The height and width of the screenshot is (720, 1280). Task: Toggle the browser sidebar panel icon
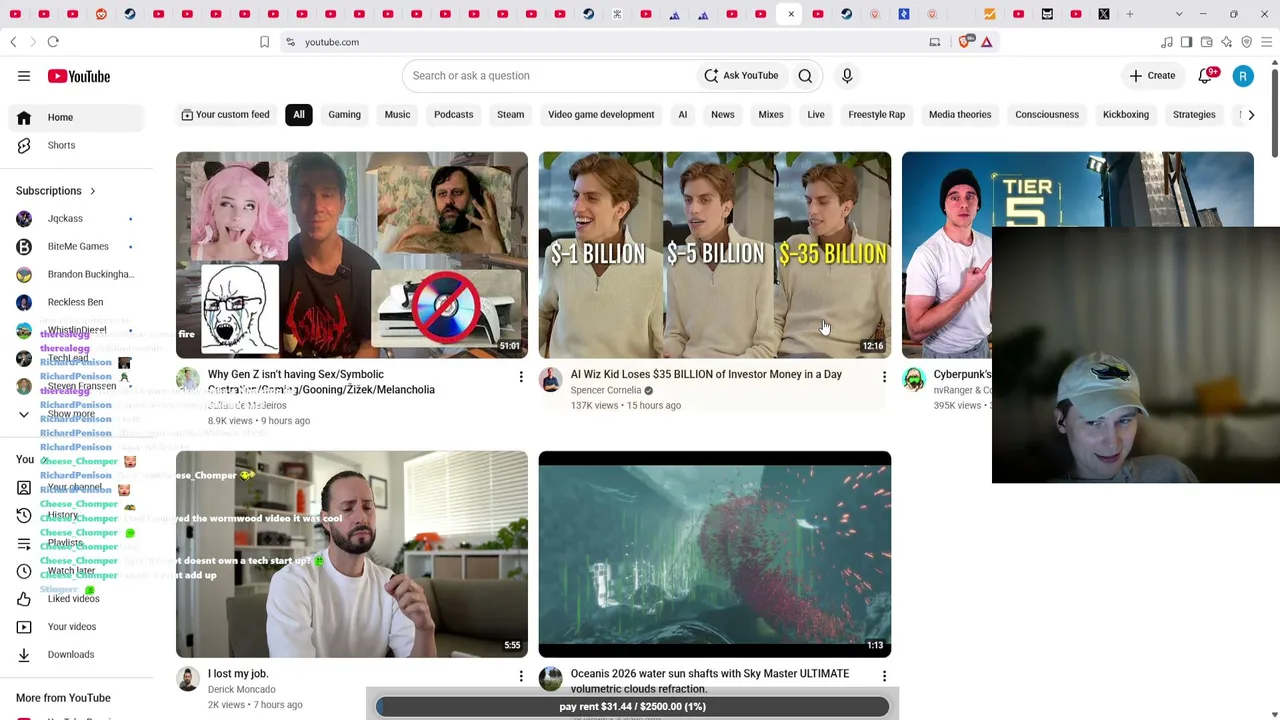1186,42
